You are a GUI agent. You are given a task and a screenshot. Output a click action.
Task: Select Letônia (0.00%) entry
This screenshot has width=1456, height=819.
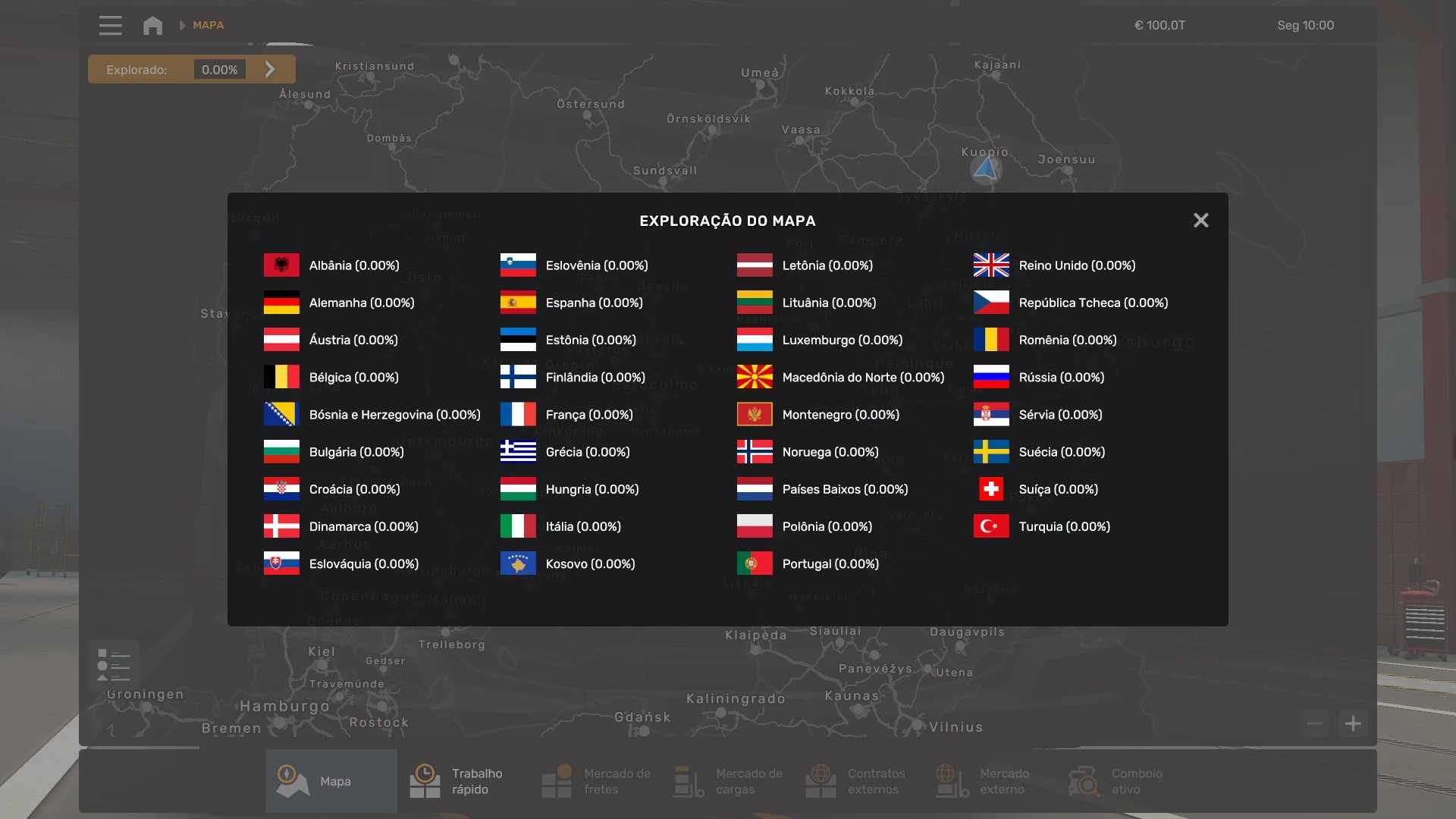[x=805, y=265]
